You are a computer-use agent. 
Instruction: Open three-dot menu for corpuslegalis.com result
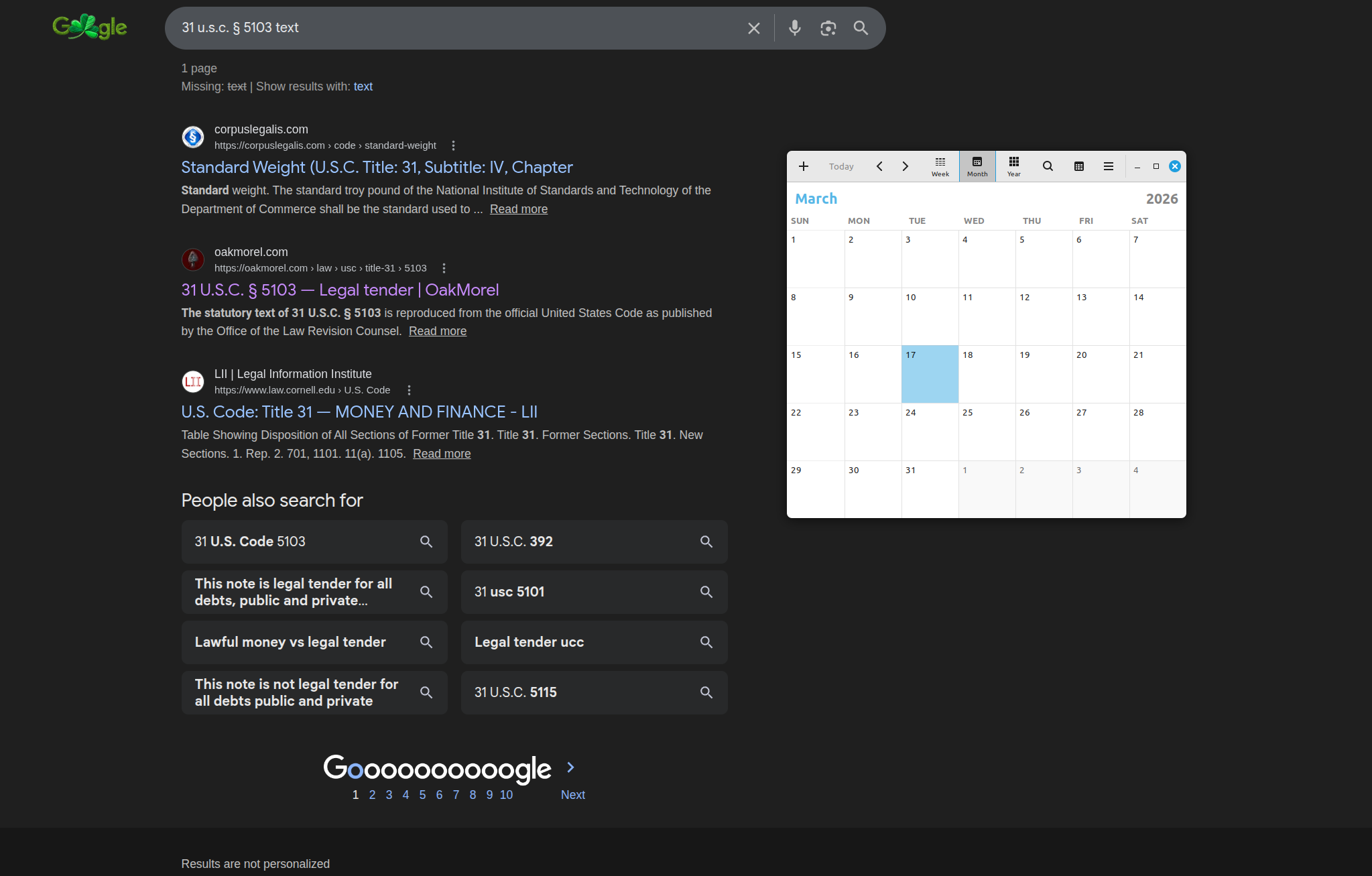pyautogui.click(x=453, y=145)
